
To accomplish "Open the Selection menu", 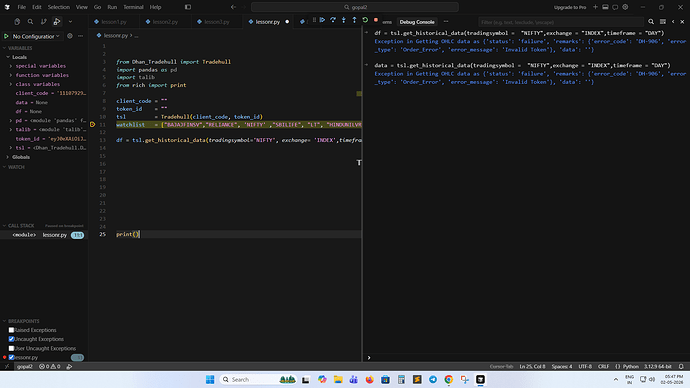I will (x=59, y=7).
